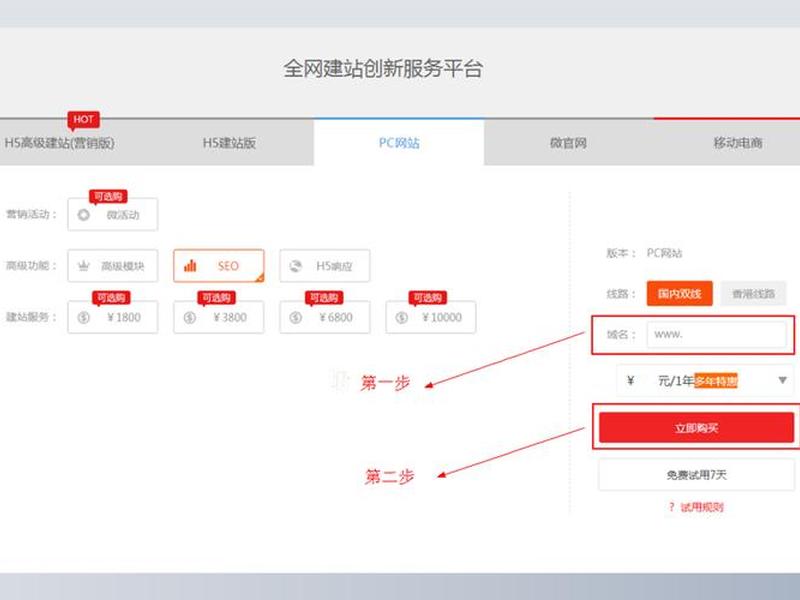Viewport: 800px width, 600px height.
Task: Click the question mark beside 试用规则
Action: 671,507
